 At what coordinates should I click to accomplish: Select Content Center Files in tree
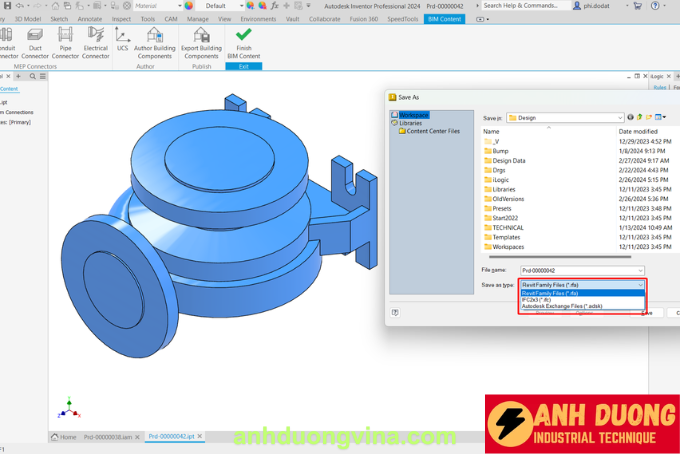pos(432,131)
